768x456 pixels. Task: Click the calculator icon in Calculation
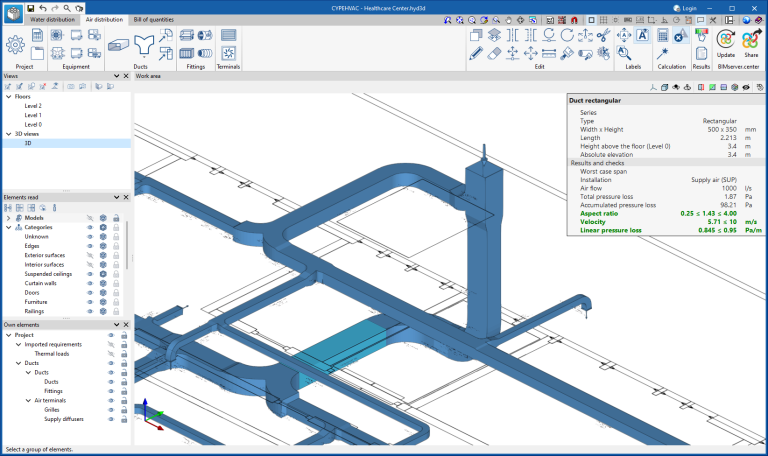663,35
